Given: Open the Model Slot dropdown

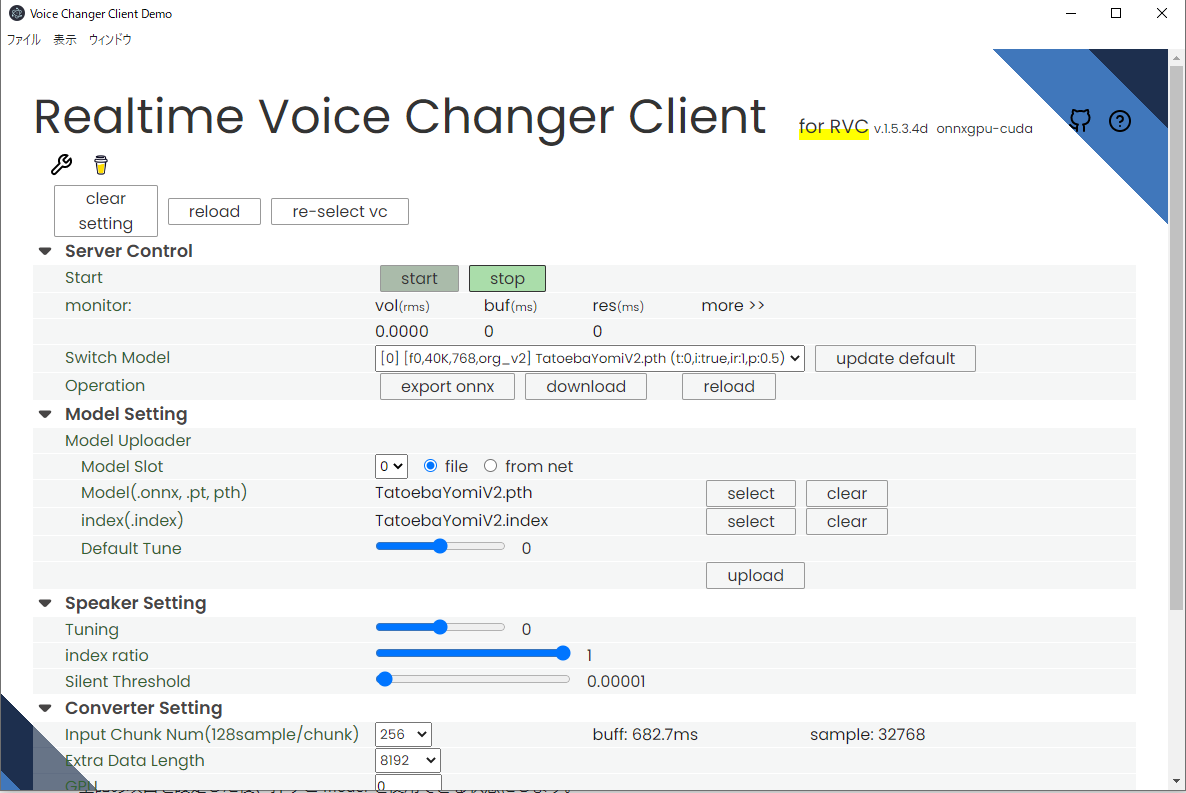Looking at the screenshot, I should (x=391, y=466).
